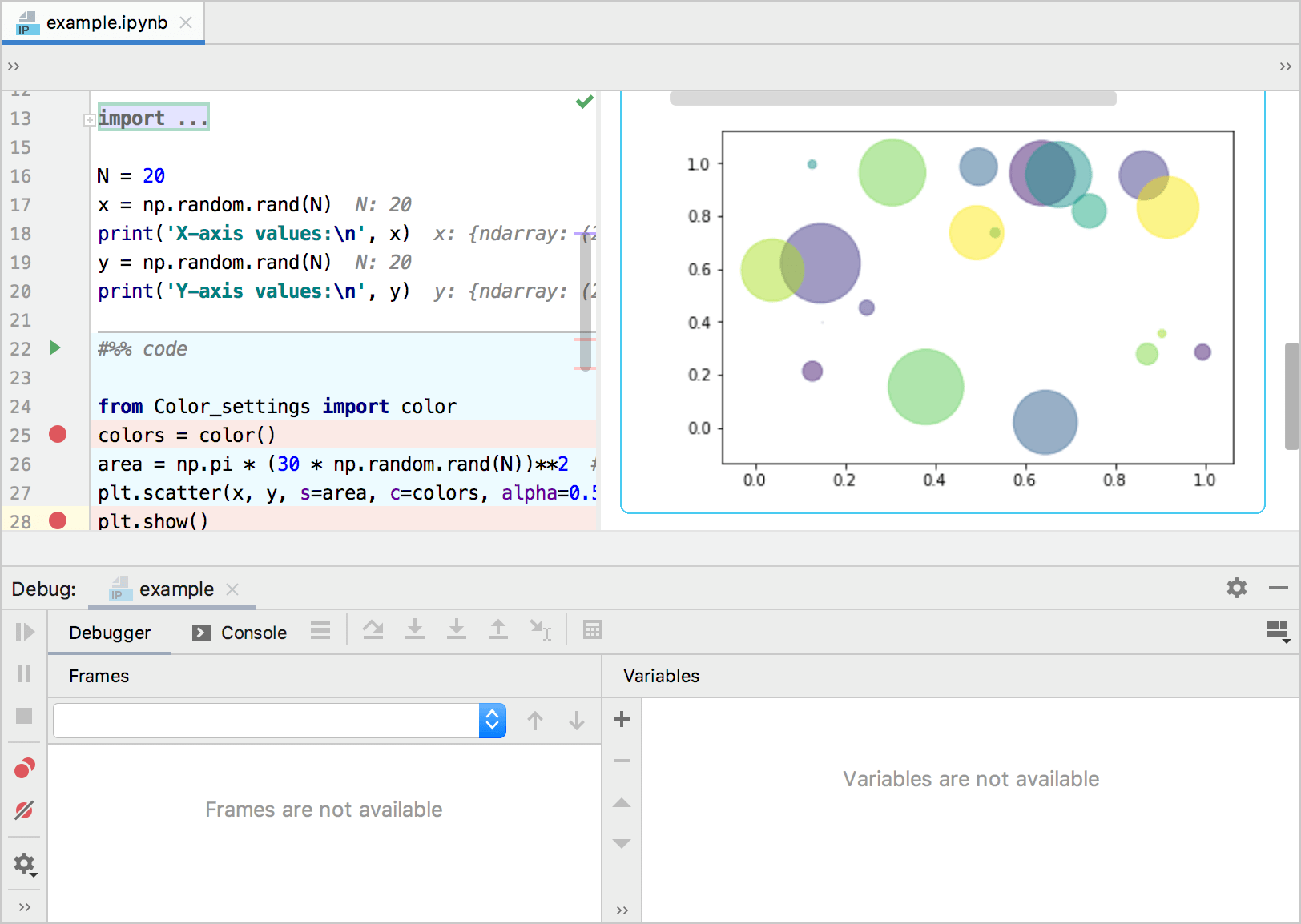Open the Evaluate Expression calculator tool
1301x924 pixels.
[x=593, y=630]
